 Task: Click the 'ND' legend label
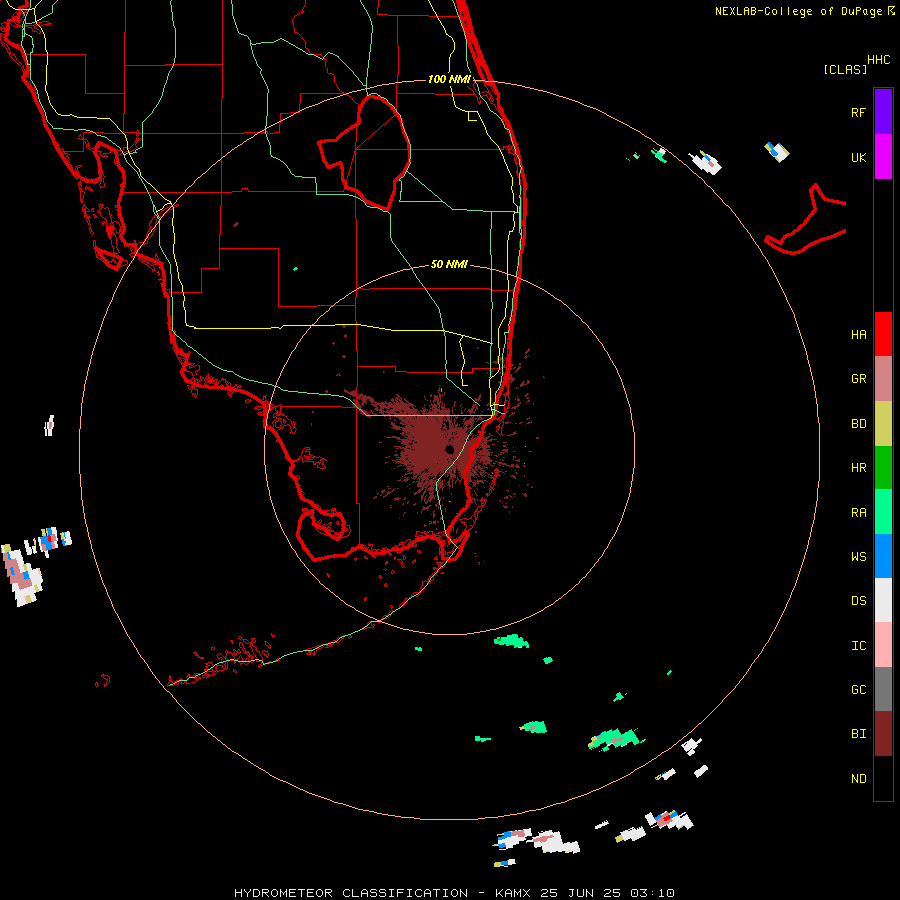858,779
